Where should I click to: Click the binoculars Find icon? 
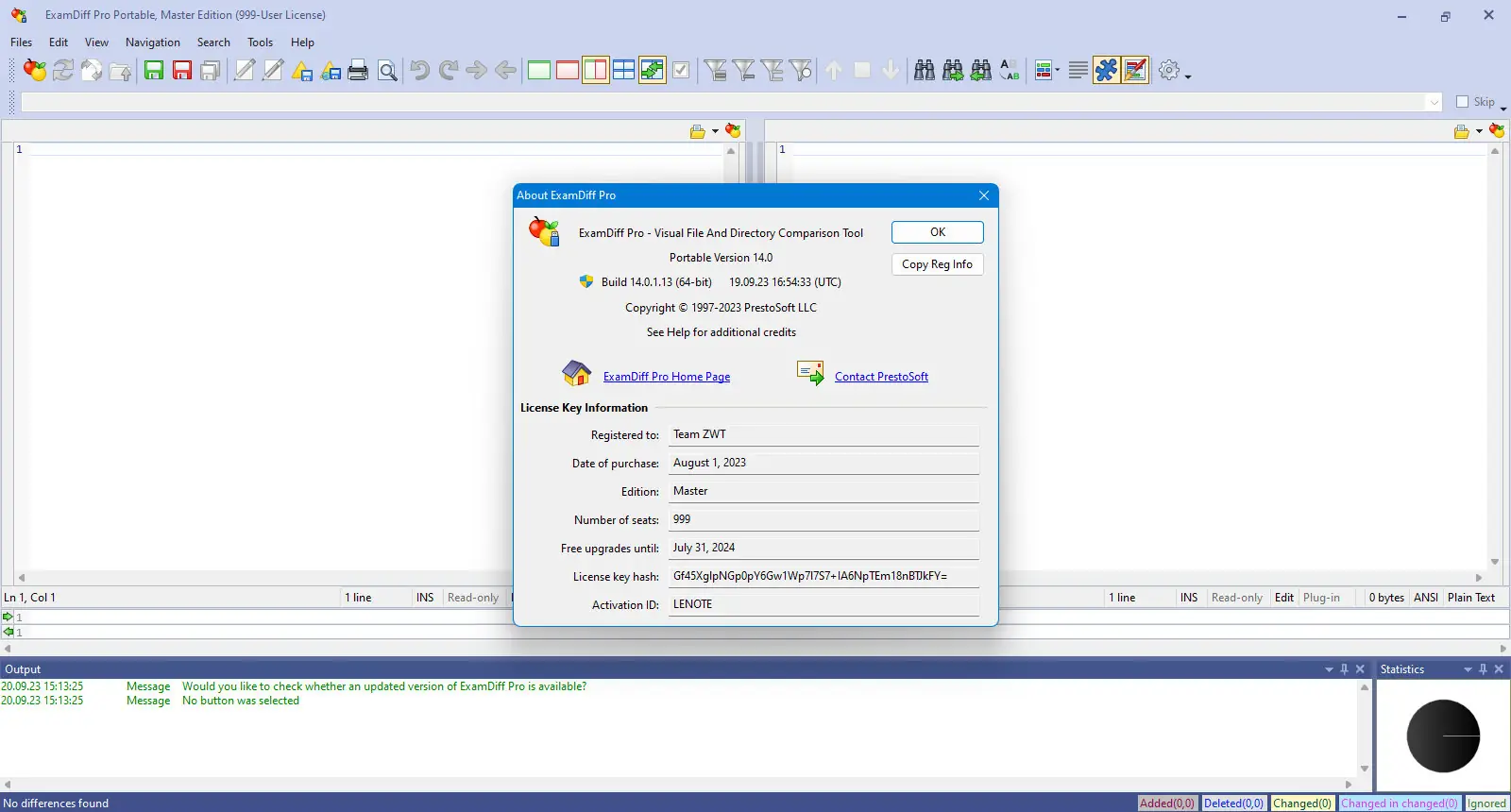point(925,70)
